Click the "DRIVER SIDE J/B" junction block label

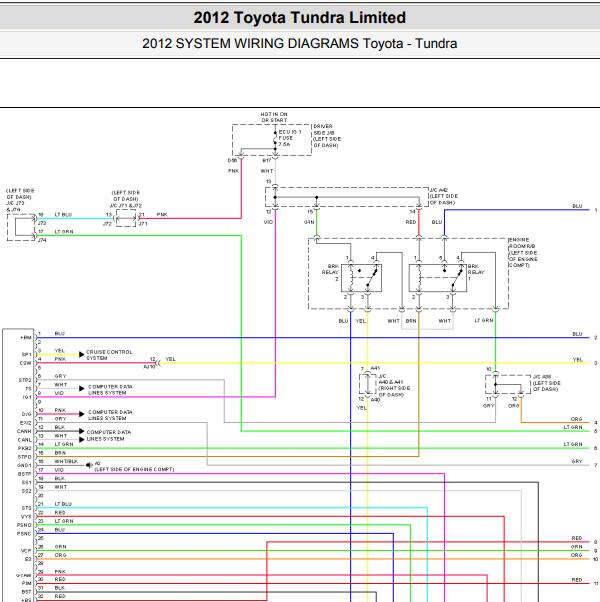[327, 136]
